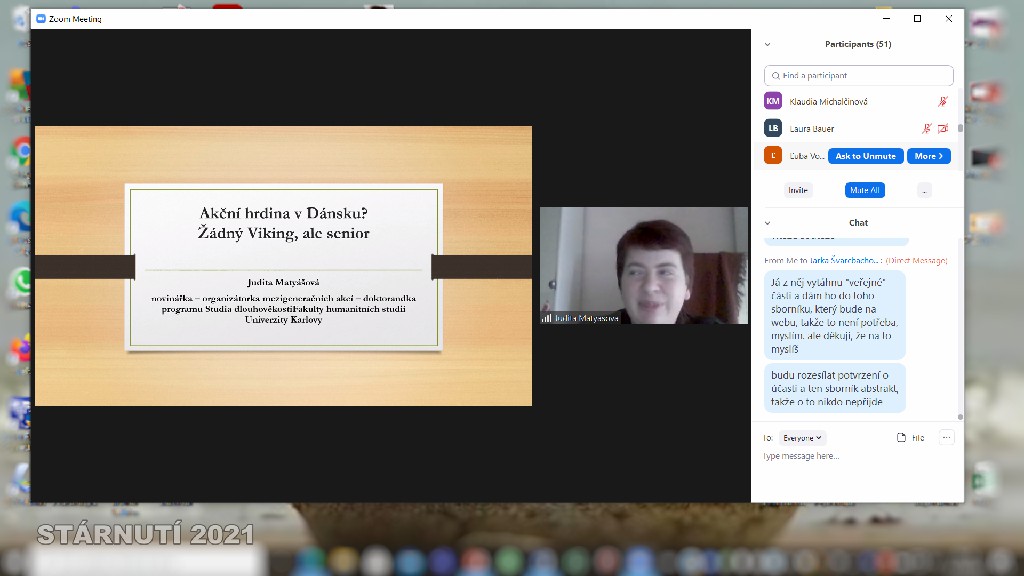Screen dimensions: 1024x576
Task: Attach a file in chat
Action: point(910,438)
